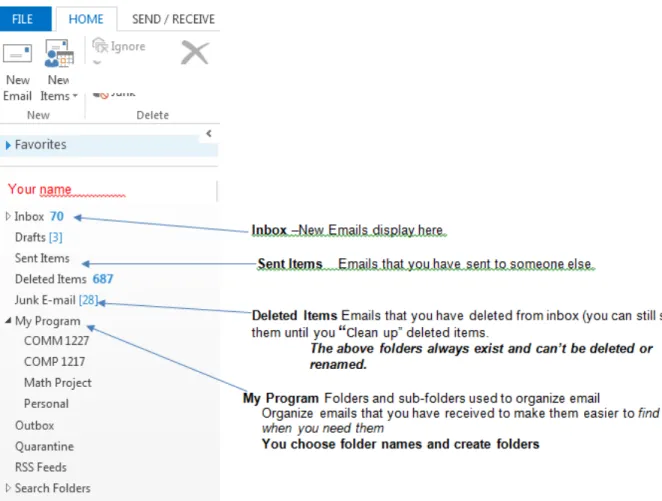The width and height of the screenshot is (662, 501).
Task: Collapse the folder pane with the chevron
Action: click(x=209, y=134)
